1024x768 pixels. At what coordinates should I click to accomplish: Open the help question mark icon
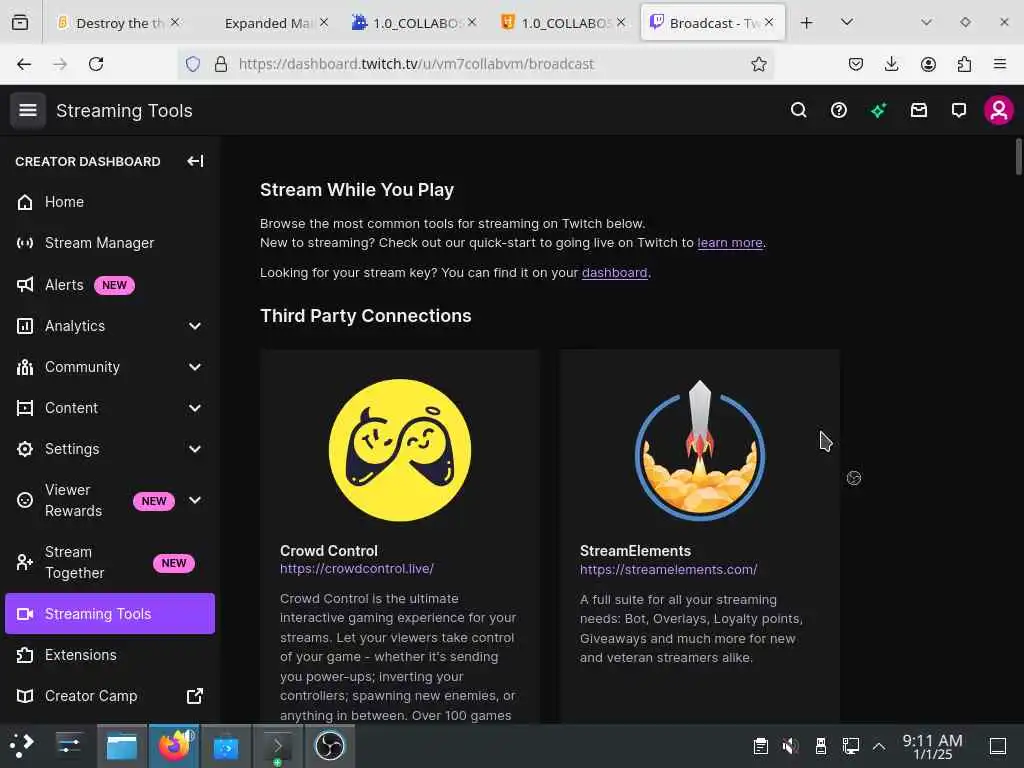pos(839,110)
